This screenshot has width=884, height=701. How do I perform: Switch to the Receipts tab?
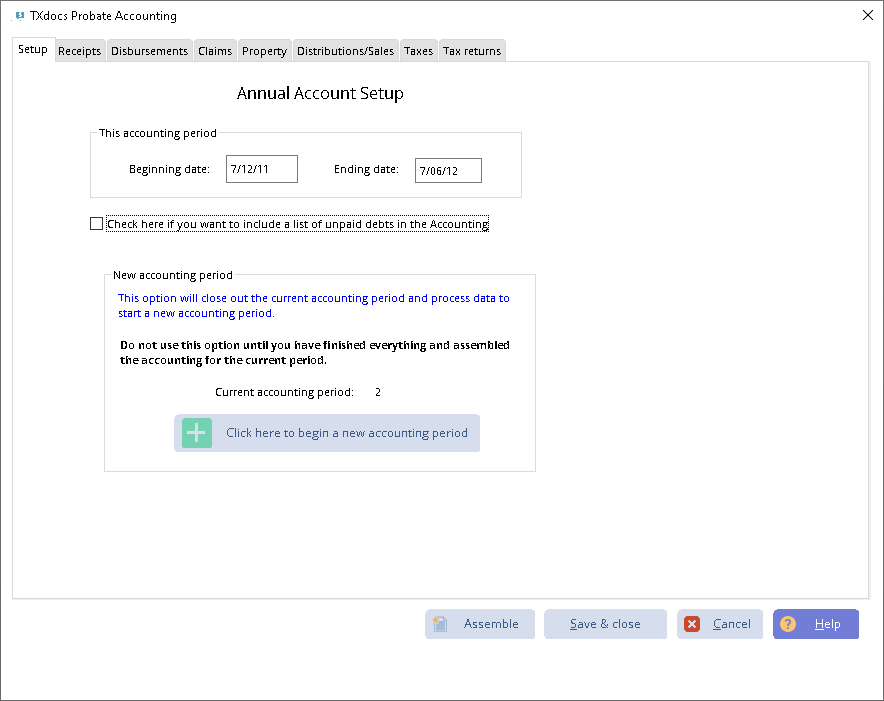pos(79,51)
